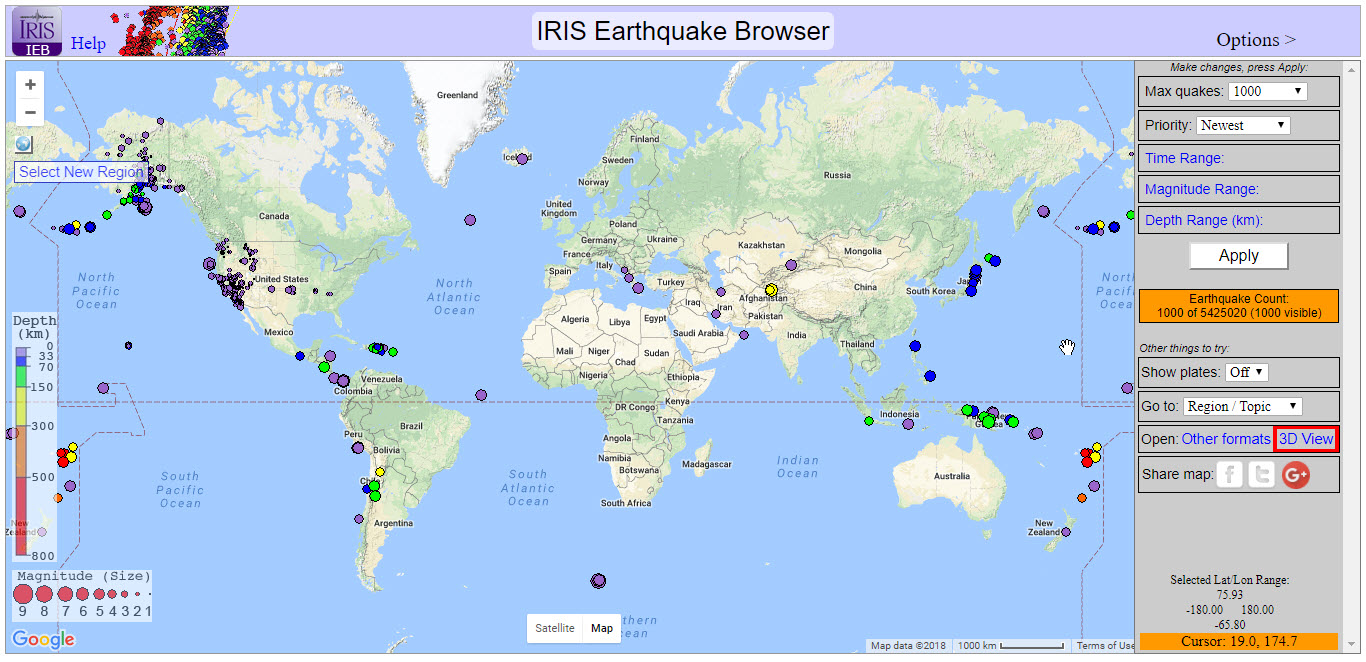Viewport: 1366px width, 662px height.
Task: Open the Priority dropdown set to Newest
Action: pos(1243,125)
